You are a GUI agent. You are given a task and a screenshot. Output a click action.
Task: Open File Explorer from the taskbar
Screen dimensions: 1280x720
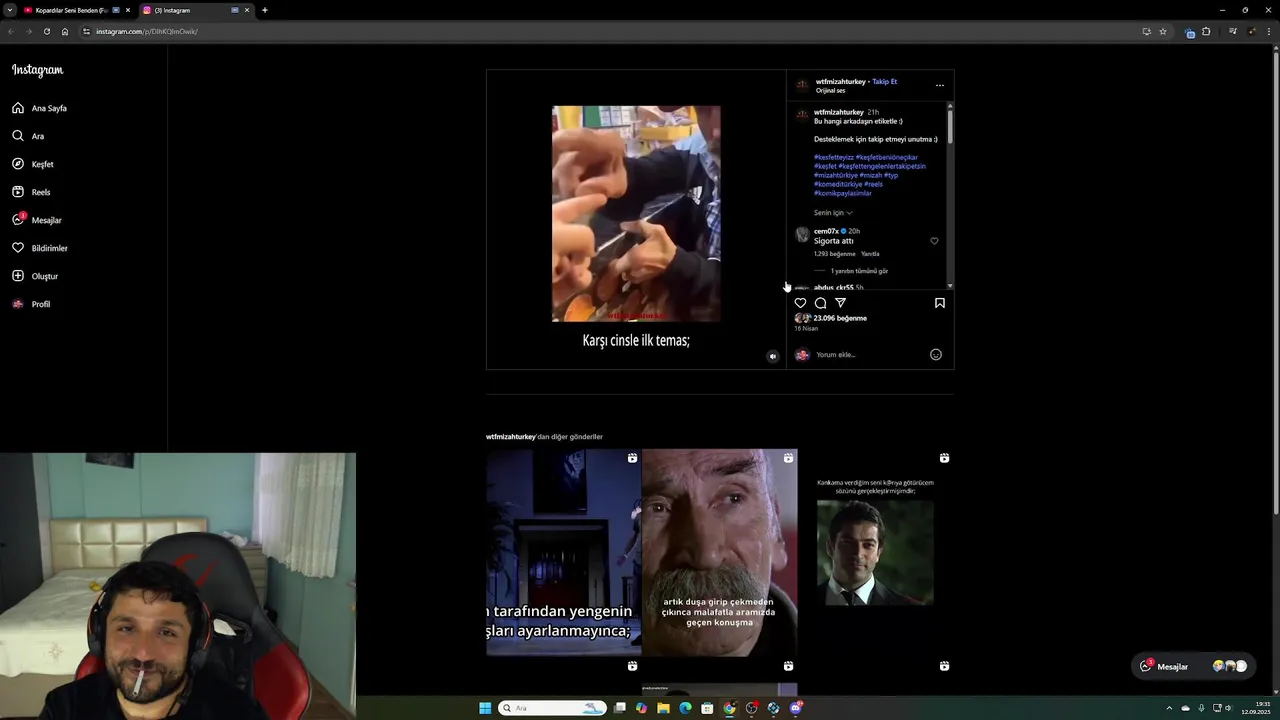pyautogui.click(x=663, y=708)
